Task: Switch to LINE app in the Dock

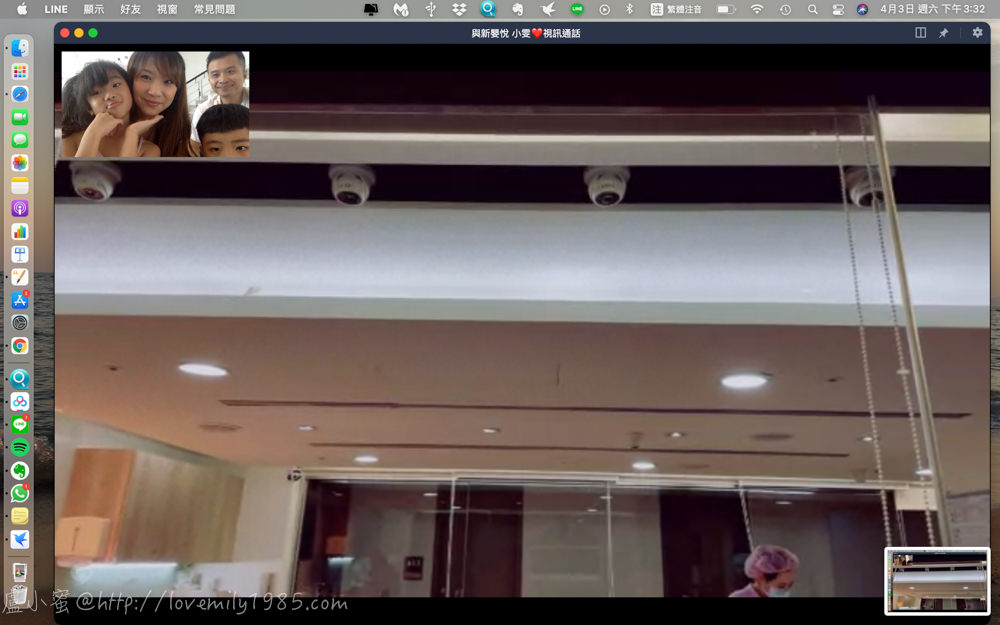Action: coord(20,425)
